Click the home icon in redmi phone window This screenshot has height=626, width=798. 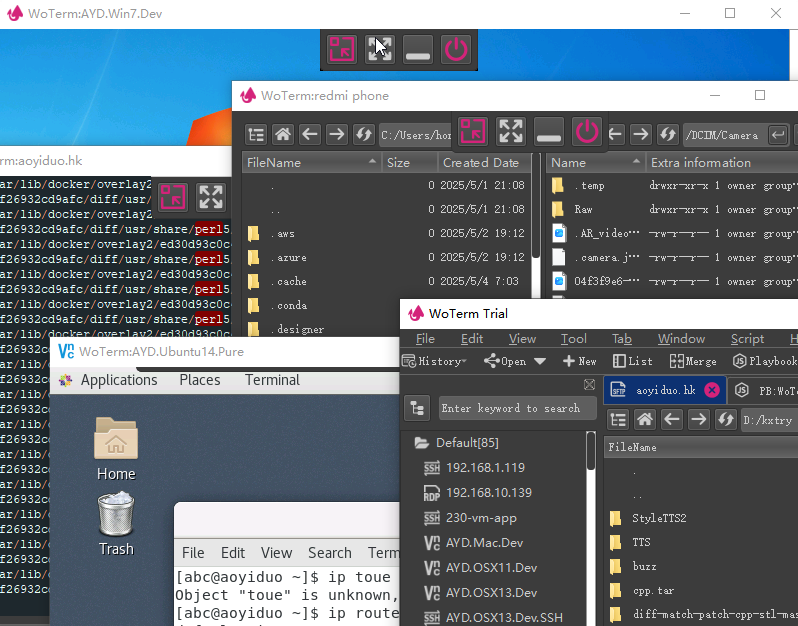(283, 134)
